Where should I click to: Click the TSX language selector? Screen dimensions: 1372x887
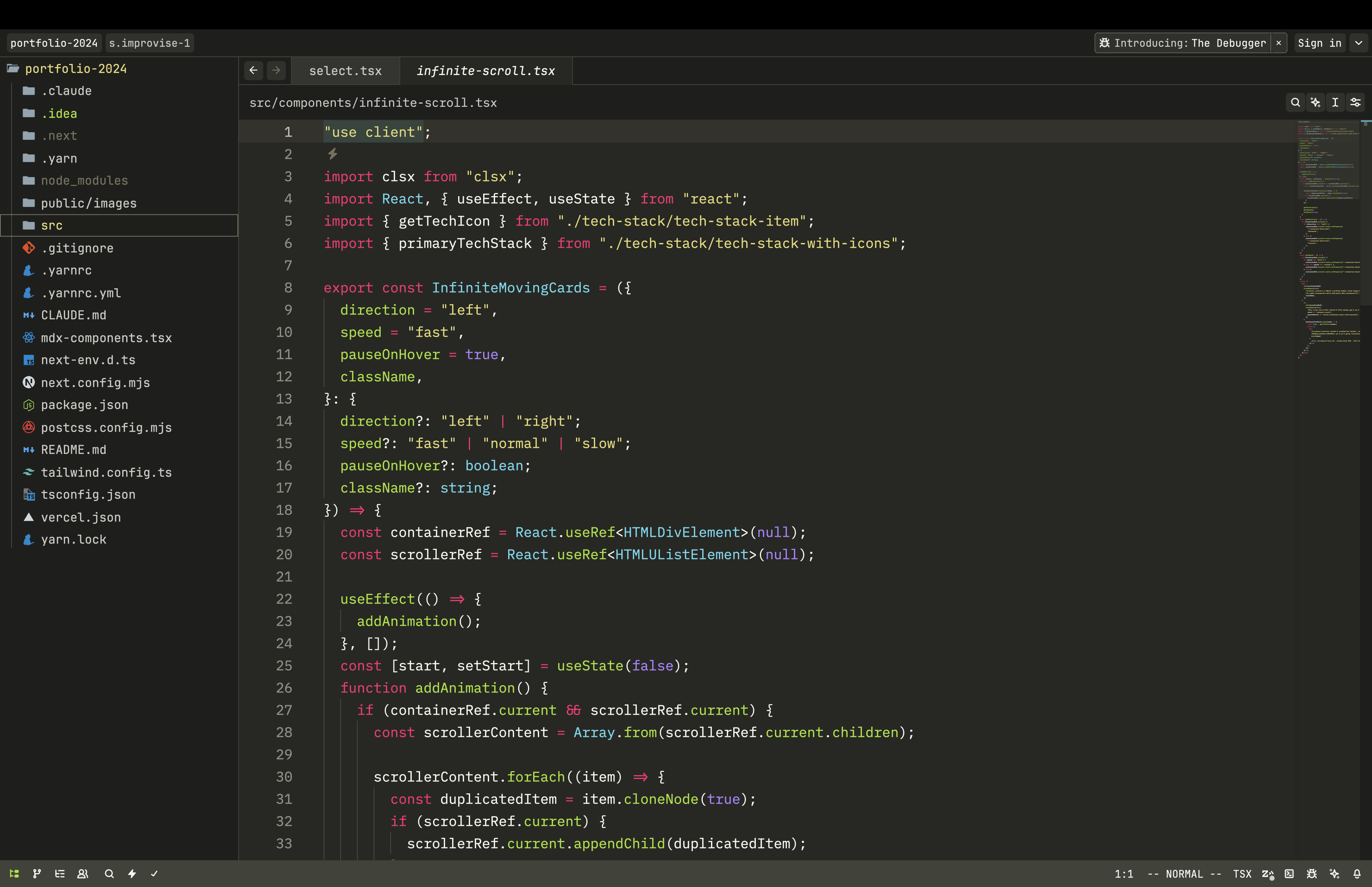click(1243, 874)
